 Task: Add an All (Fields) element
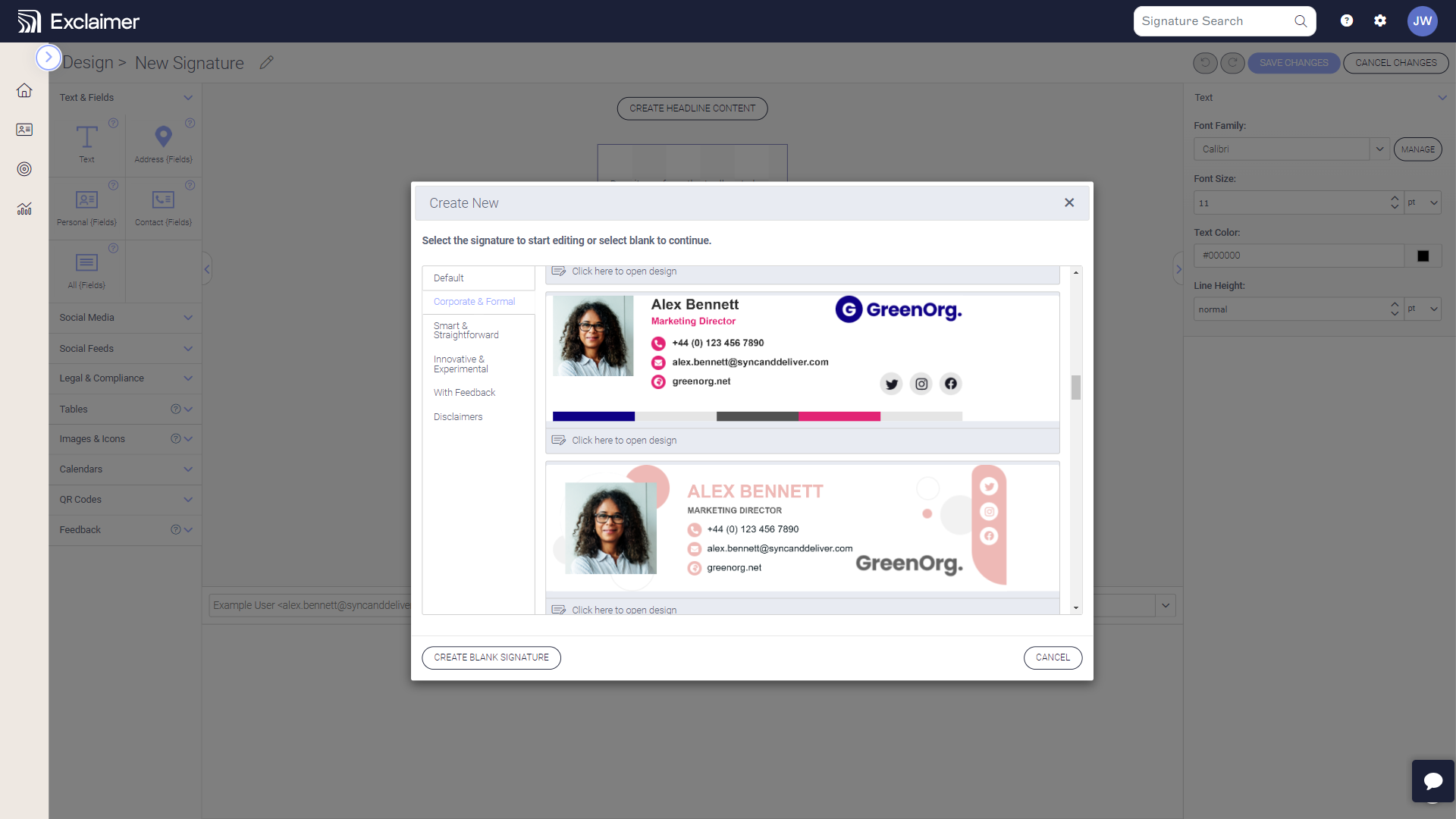(x=86, y=269)
